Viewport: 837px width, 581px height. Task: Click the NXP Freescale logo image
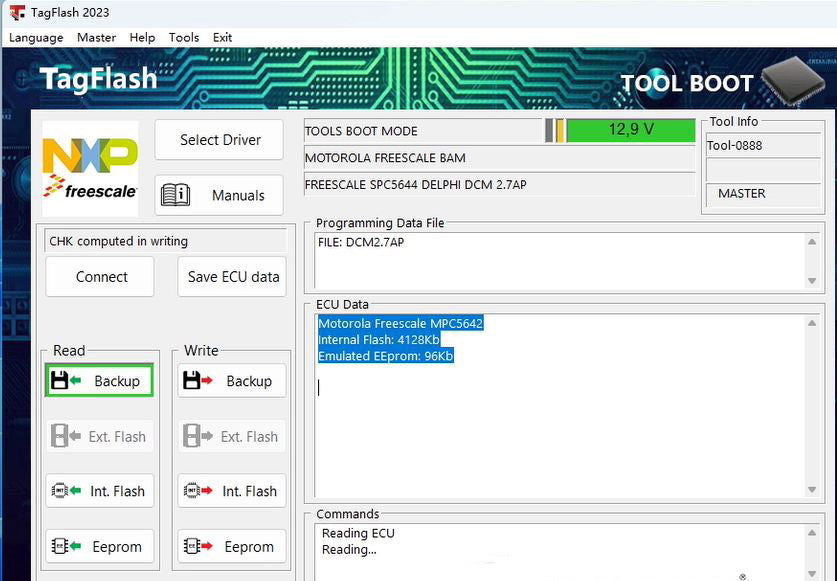tap(90, 169)
